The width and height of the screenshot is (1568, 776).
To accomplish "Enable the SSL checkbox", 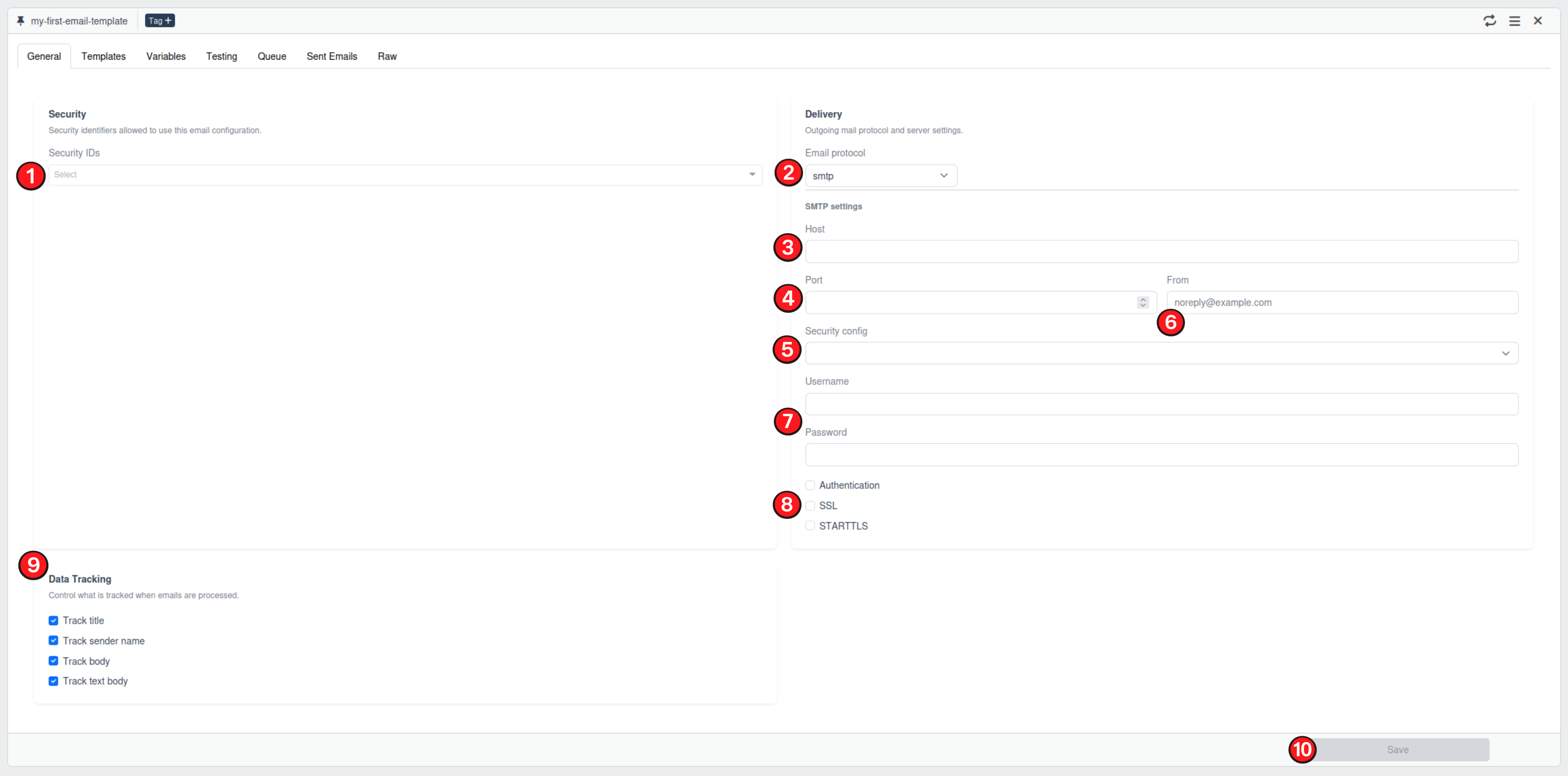I will point(810,506).
